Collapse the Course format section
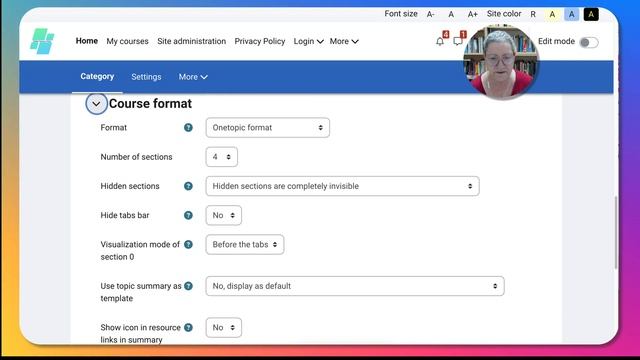Viewport: 640px width, 360px height. 96,104
